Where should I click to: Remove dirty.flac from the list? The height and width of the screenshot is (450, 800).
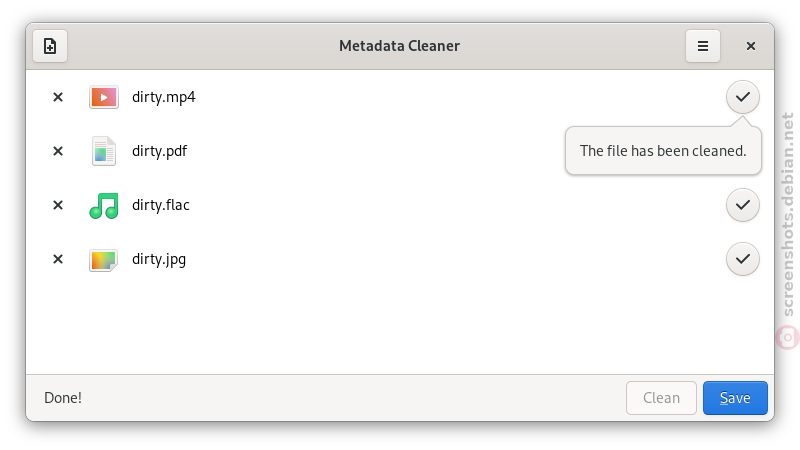(58, 205)
